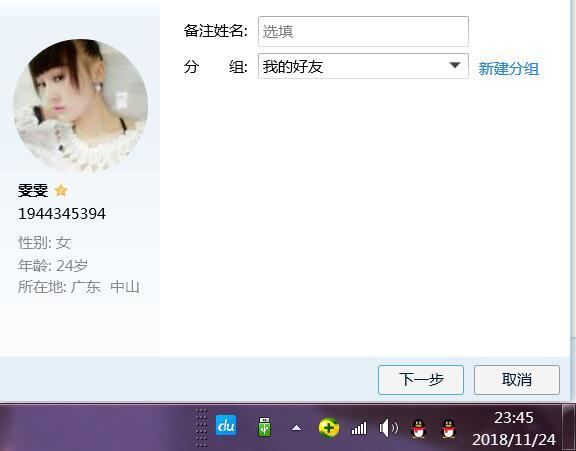Show hidden tray icons arrow

tap(296, 428)
